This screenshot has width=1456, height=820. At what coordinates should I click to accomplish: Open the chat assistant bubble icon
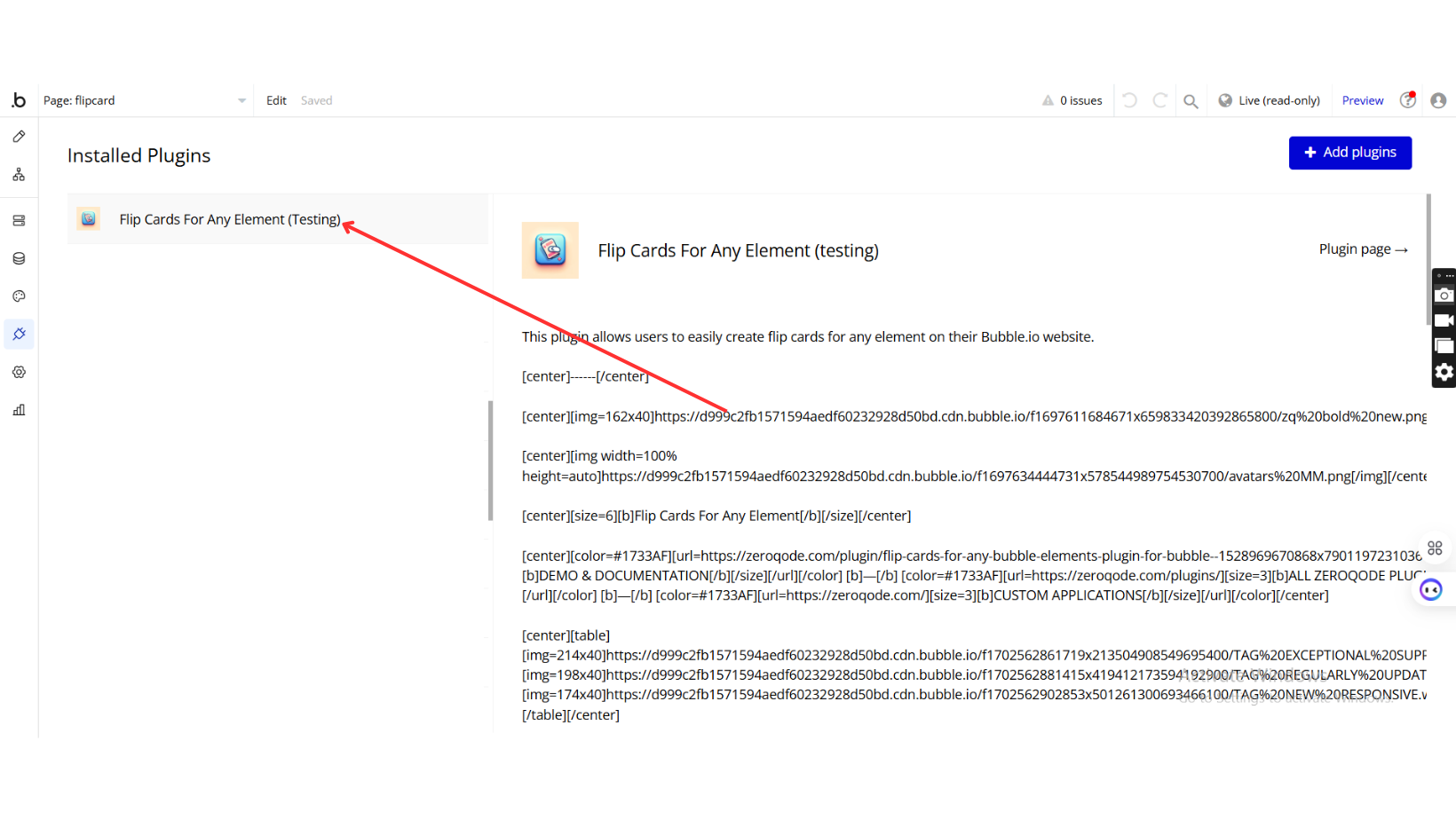tap(1431, 589)
